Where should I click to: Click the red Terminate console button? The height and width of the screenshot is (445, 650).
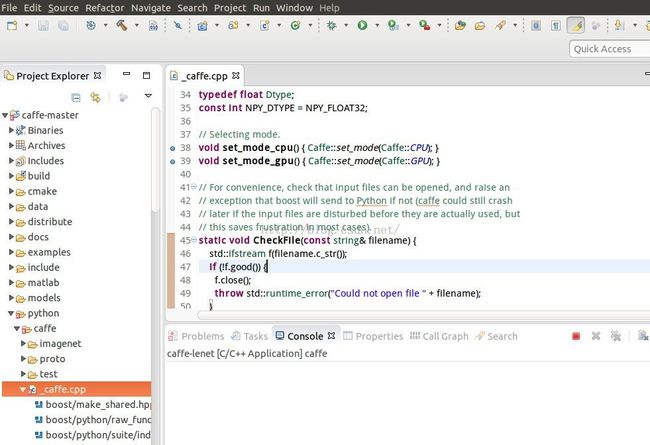(x=576, y=336)
